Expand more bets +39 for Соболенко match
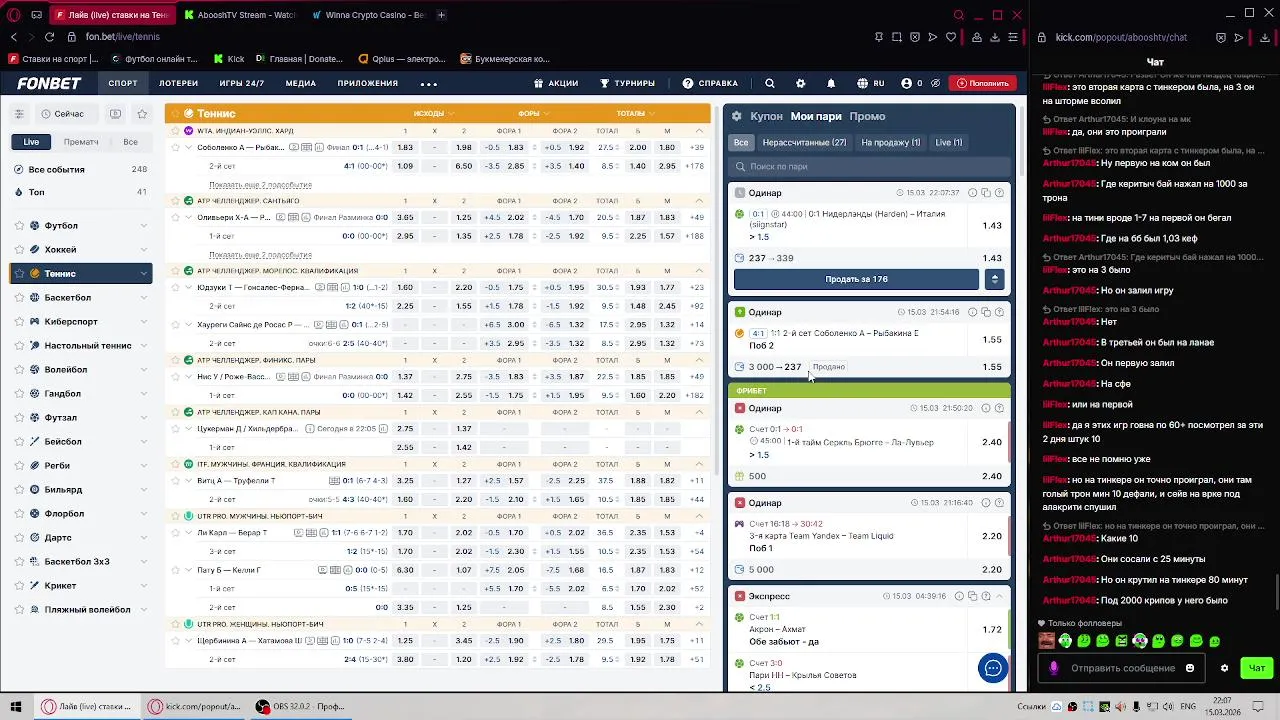1280x720 pixels. 696,147
